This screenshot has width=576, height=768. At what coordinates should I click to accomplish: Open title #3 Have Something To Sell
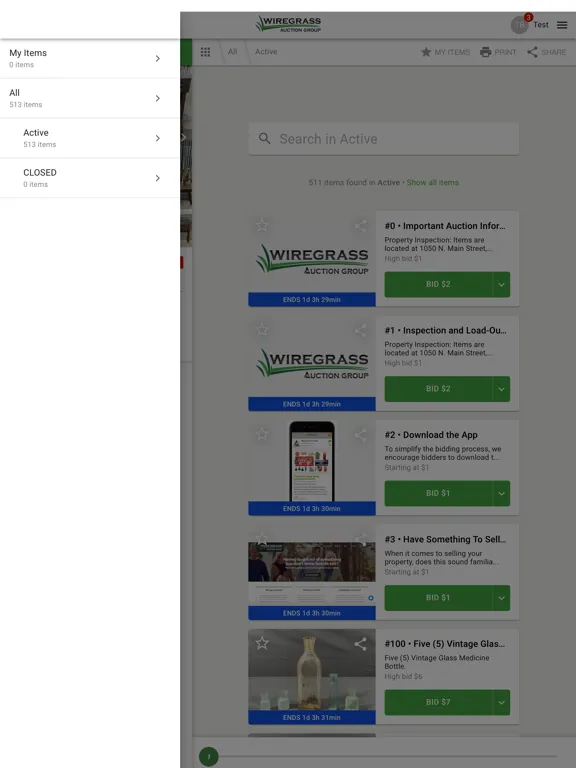(445, 539)
